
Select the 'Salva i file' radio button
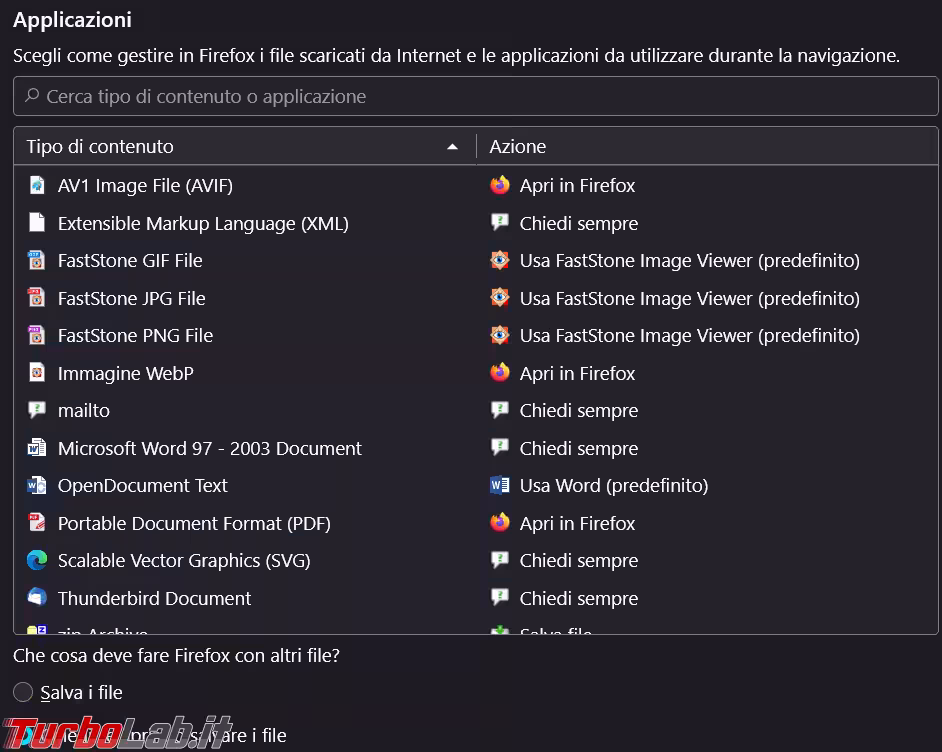point(23,692)
